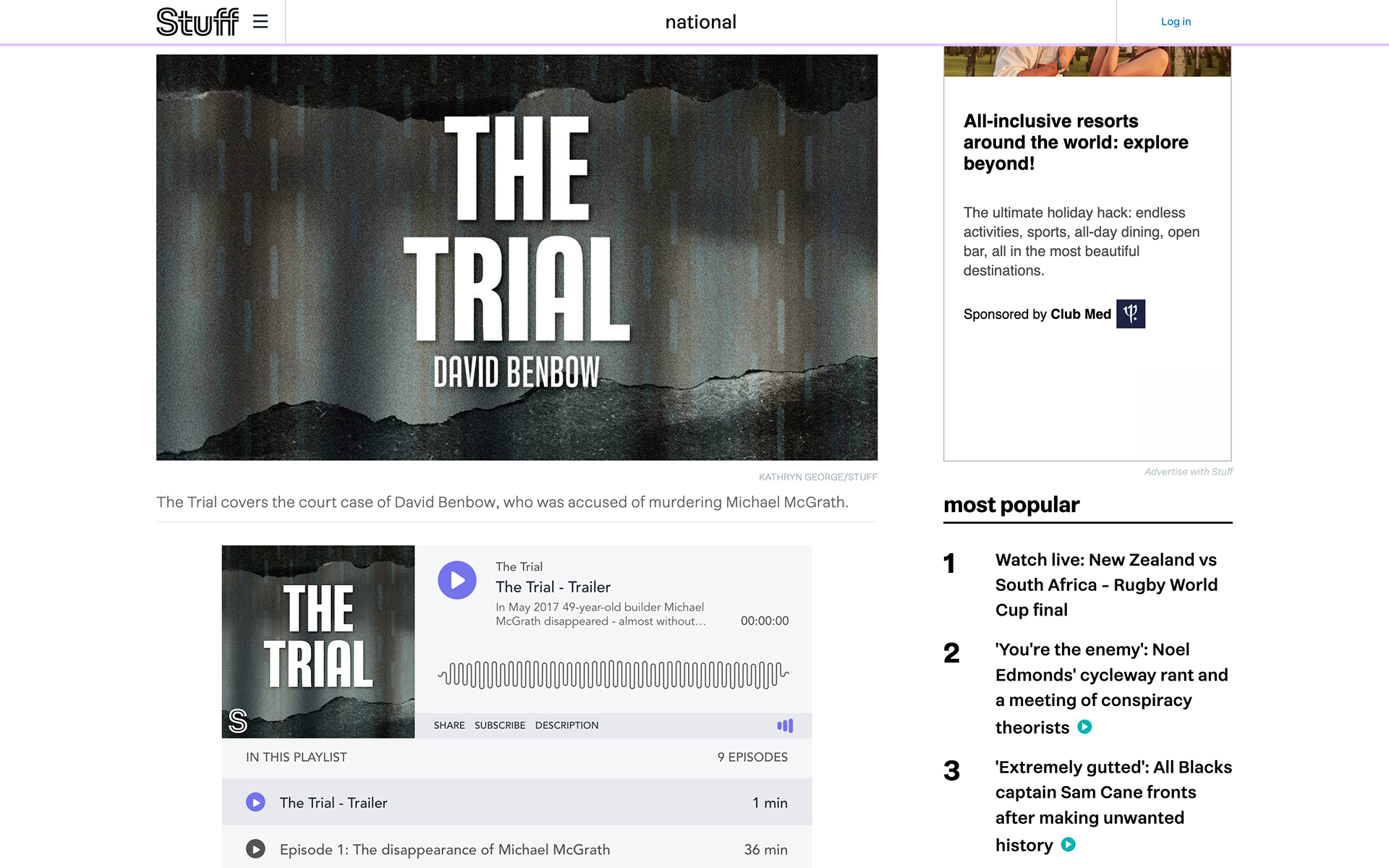Screen dimensions: 1389x868
Task: Open Watch live New Zealand vs South Africa story
Action: [x=1106, y=584]
